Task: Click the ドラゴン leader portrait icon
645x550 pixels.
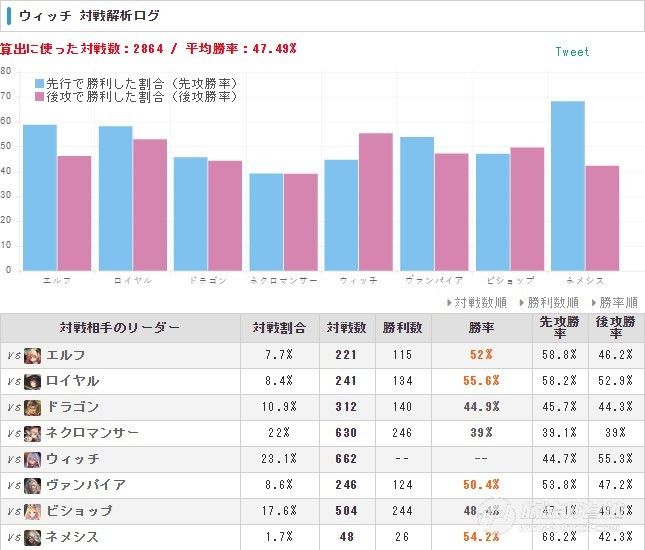Action: pos(32,408)
